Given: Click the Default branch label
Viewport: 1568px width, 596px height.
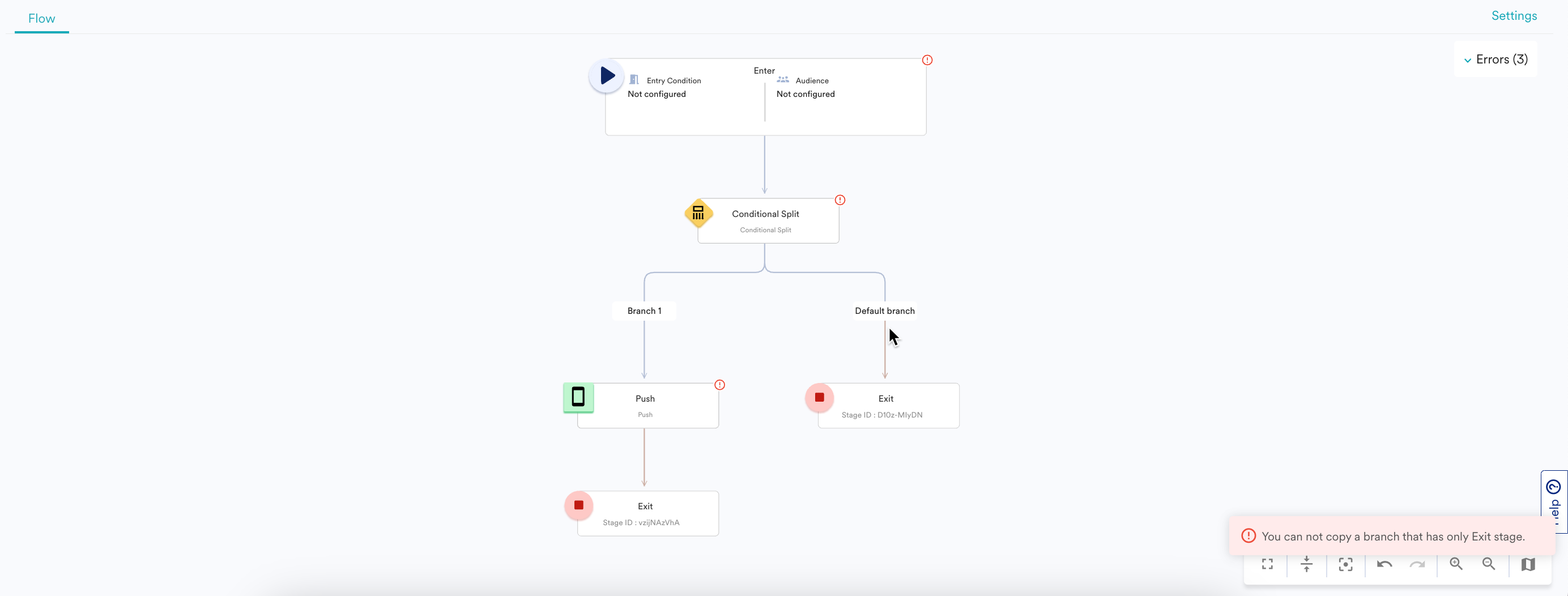Looking at the screenshot, I should tap(884, 310).
